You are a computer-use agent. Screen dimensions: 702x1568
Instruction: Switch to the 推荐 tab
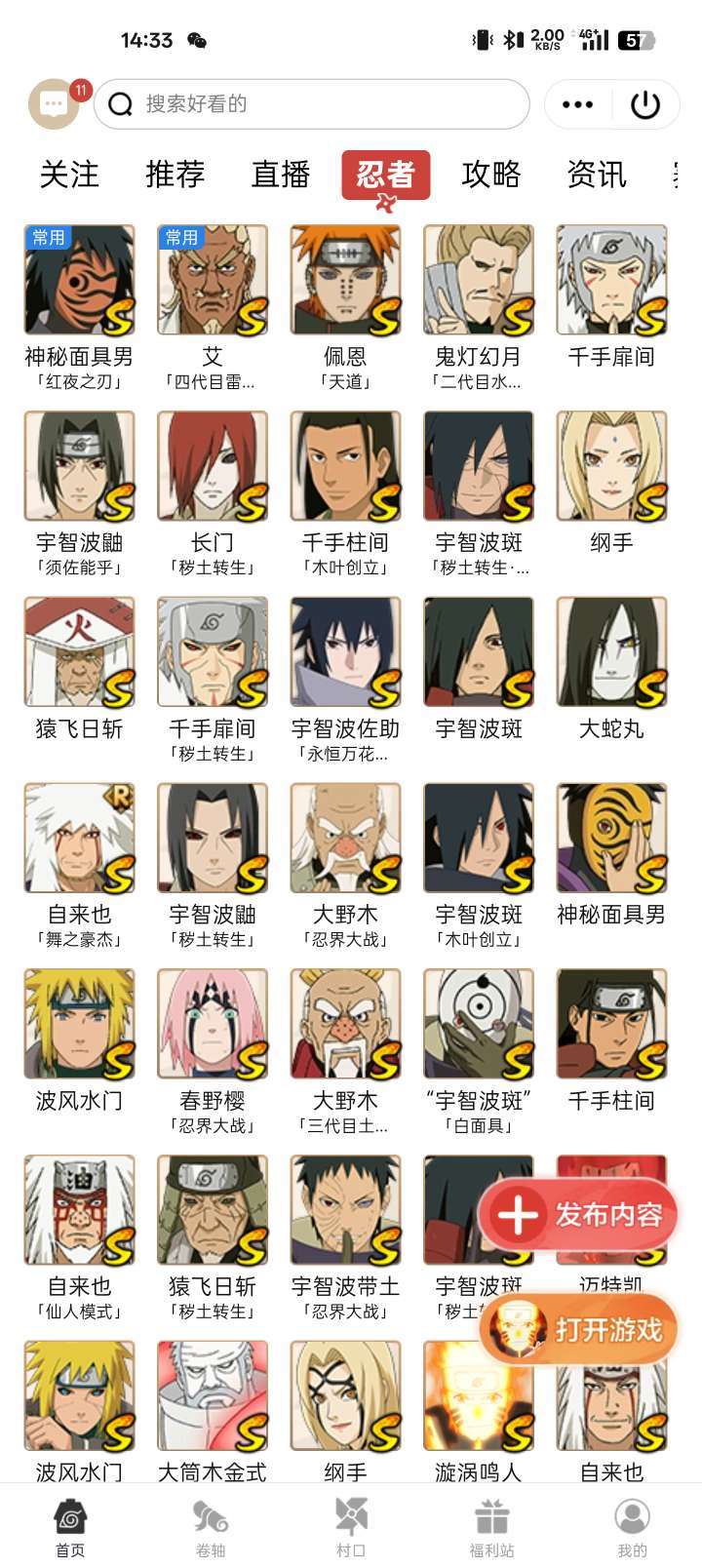[175, 175]
